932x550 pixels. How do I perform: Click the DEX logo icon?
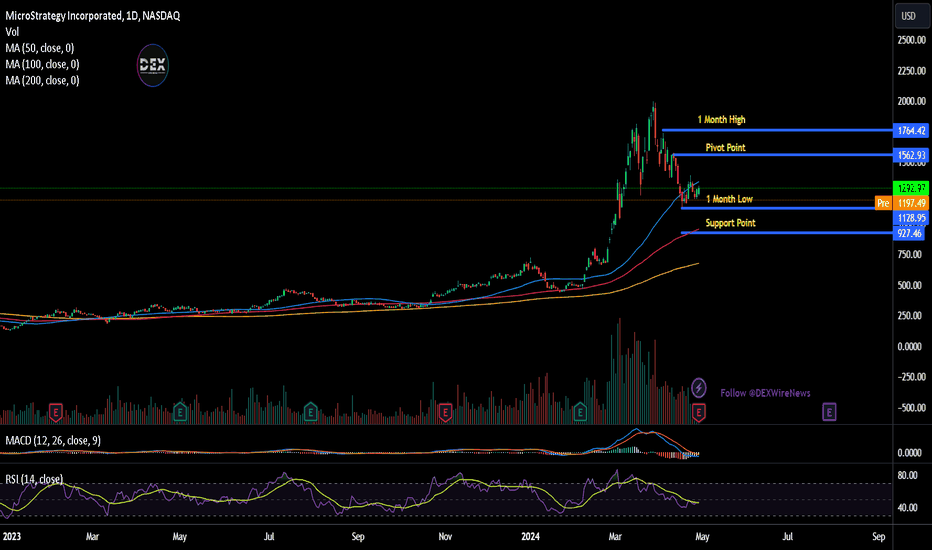(x=153, y=65)
